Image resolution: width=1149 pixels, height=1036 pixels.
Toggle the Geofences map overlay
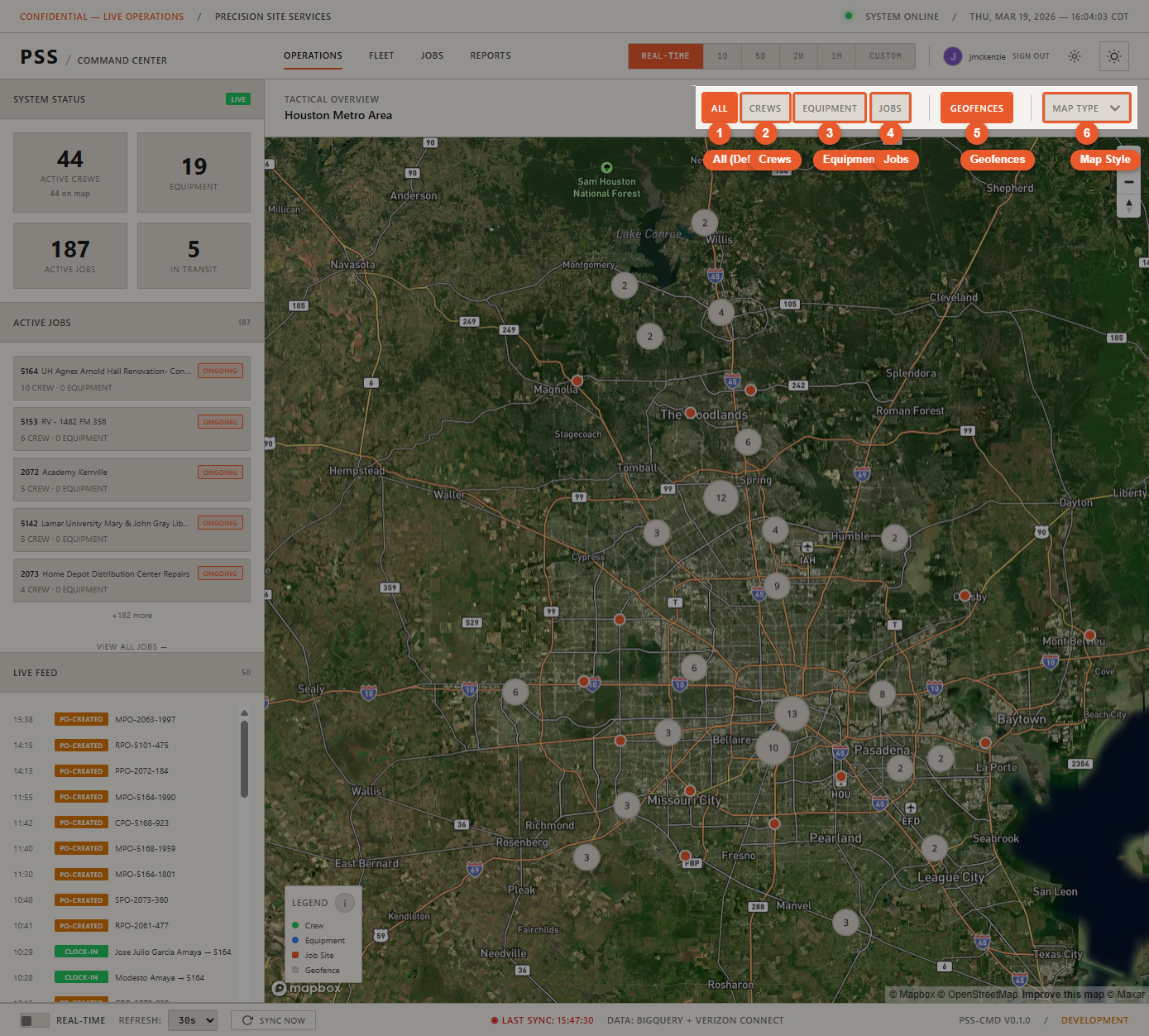pyautogui.click(x=976, y=107)
